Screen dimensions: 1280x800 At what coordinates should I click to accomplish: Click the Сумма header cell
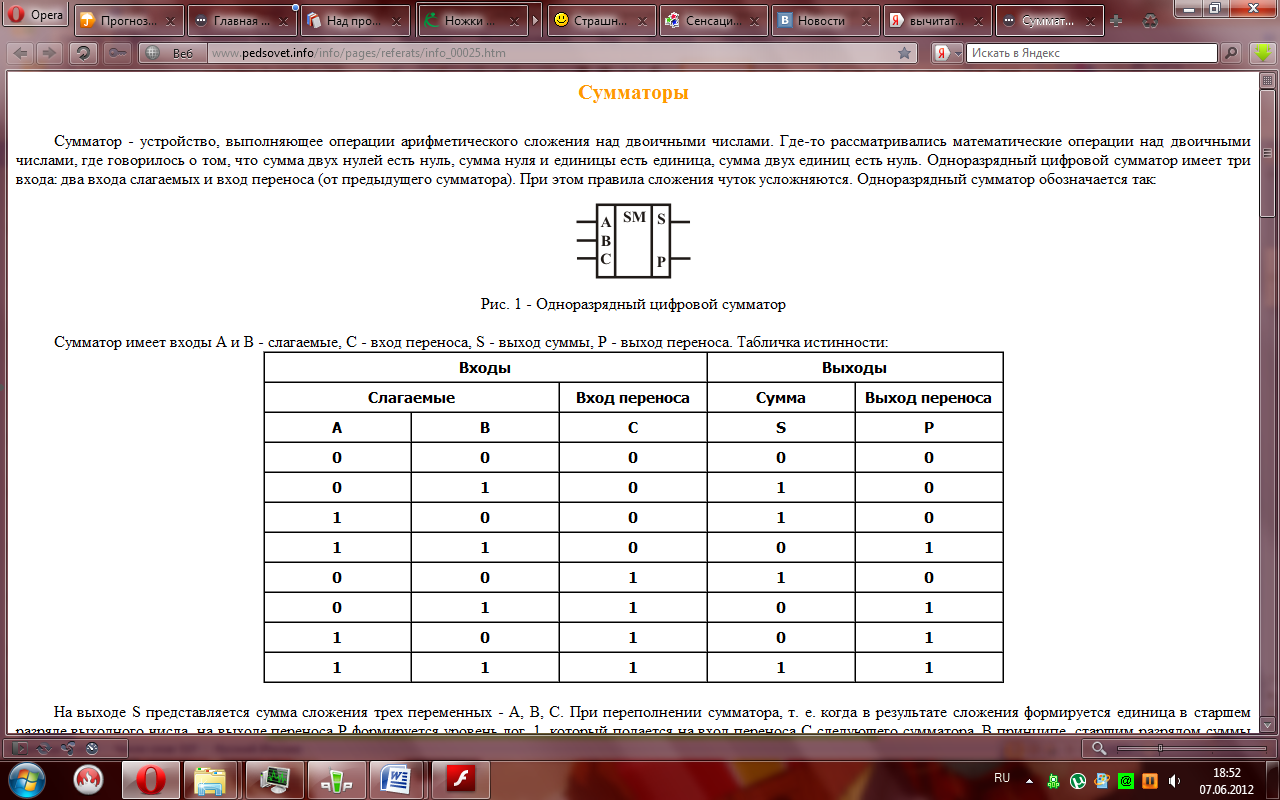(781, 398)
